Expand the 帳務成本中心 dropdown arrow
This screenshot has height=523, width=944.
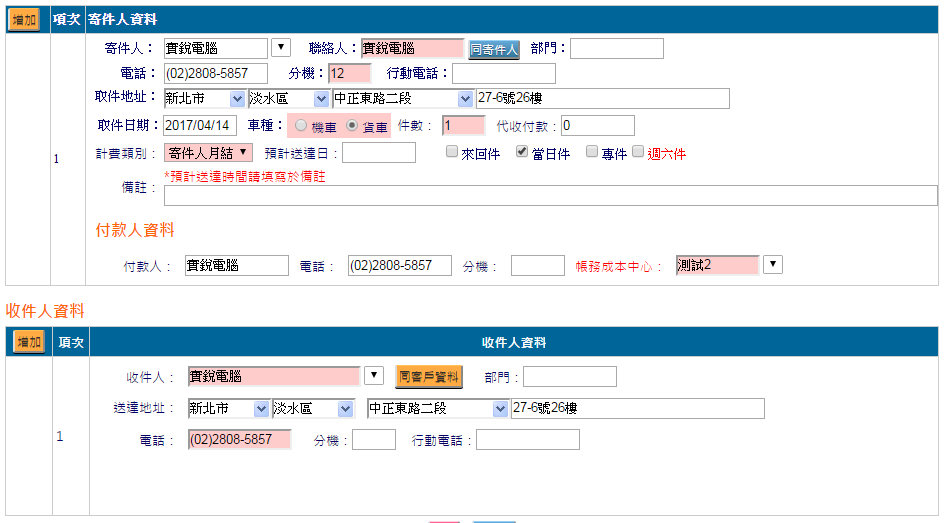pos(772,264)
